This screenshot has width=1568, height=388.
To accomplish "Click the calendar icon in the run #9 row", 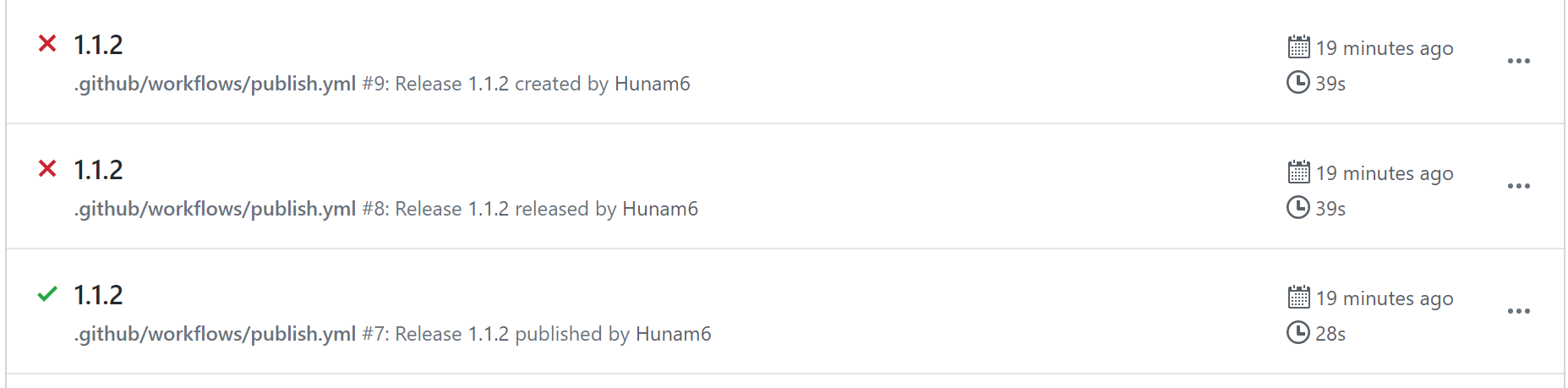I will coord(1298,46).
